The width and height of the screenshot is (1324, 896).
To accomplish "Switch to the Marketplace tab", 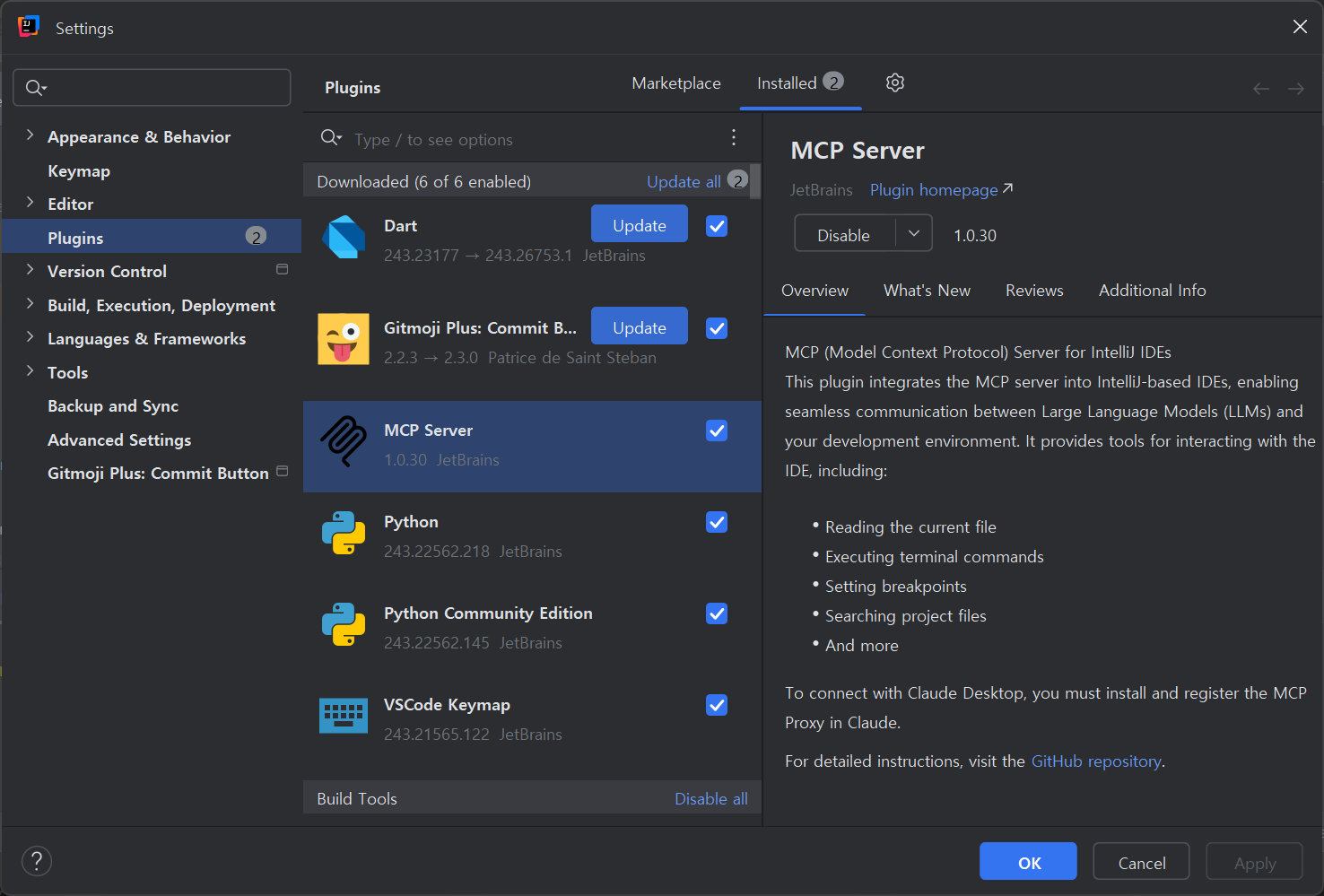I will coord(676,83).
